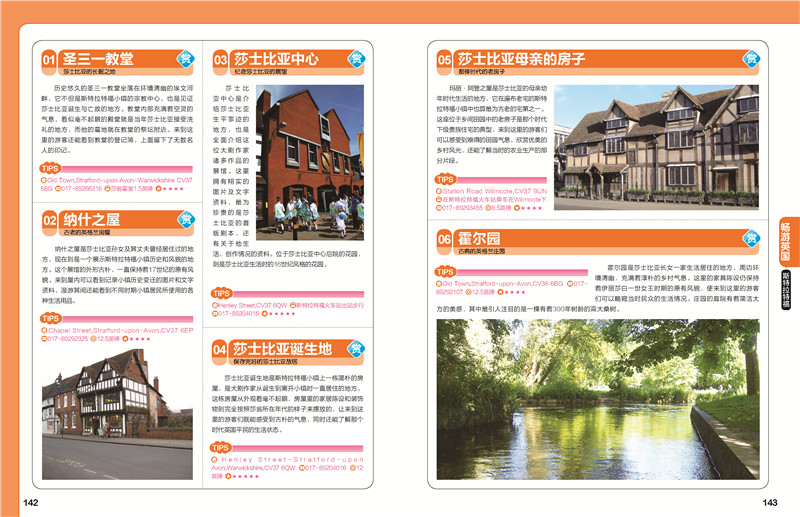Click the timber-framed 纳什之屋 street photo
The height and width of the screenshot is (517, 800).
117,414
